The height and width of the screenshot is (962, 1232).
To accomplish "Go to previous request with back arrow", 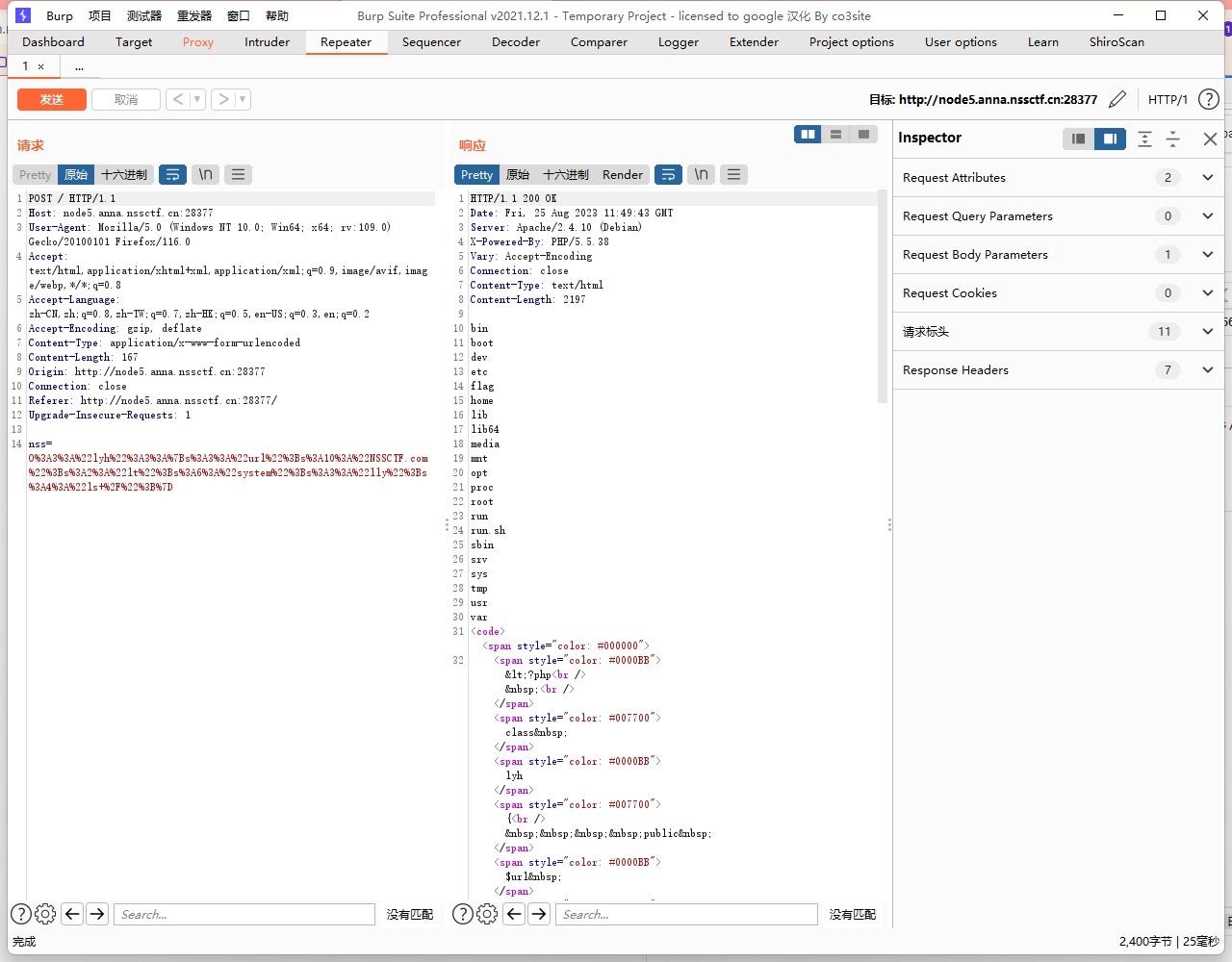I will coord(178,99).
